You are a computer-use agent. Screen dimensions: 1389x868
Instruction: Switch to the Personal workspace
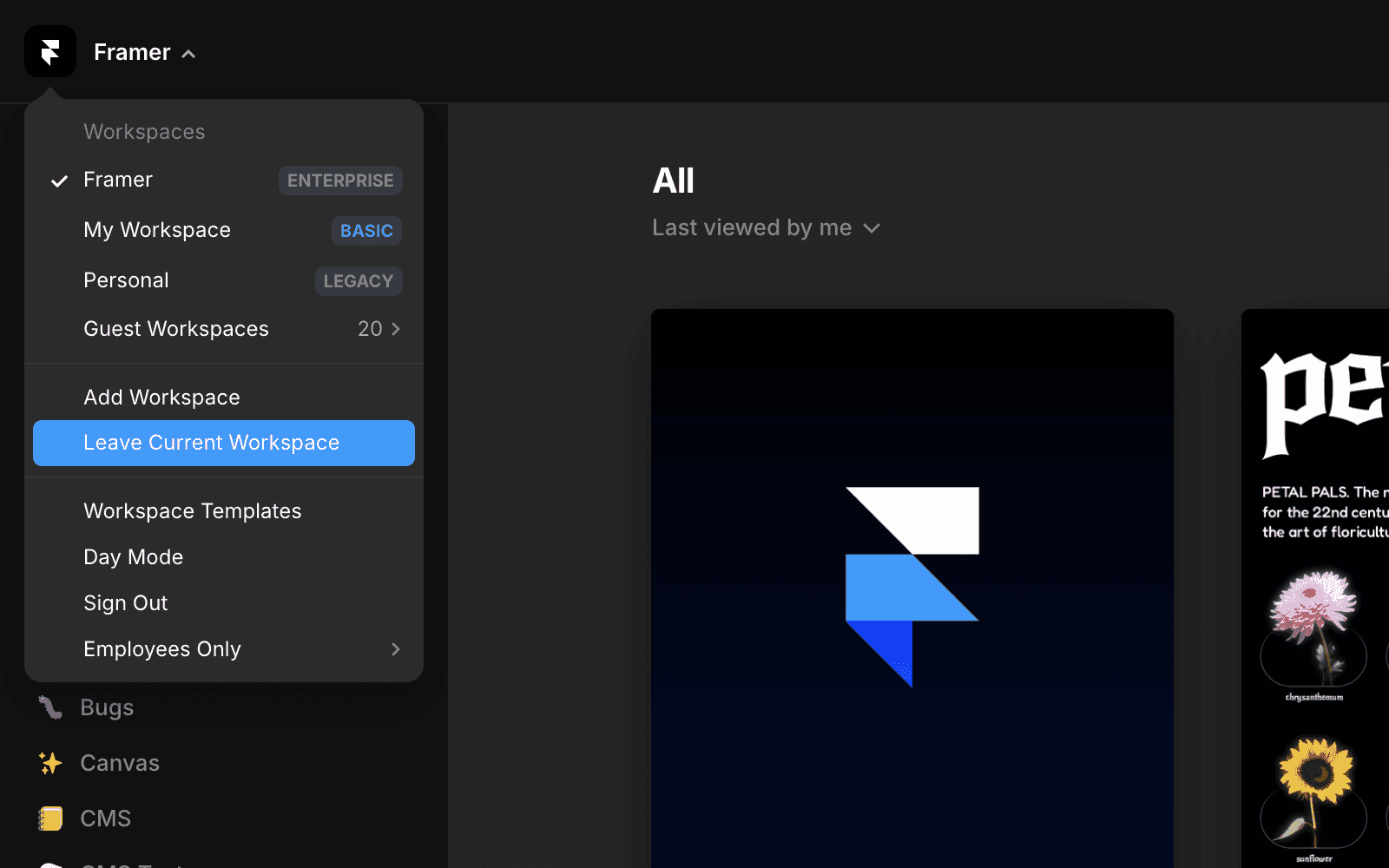pos(126,279)
